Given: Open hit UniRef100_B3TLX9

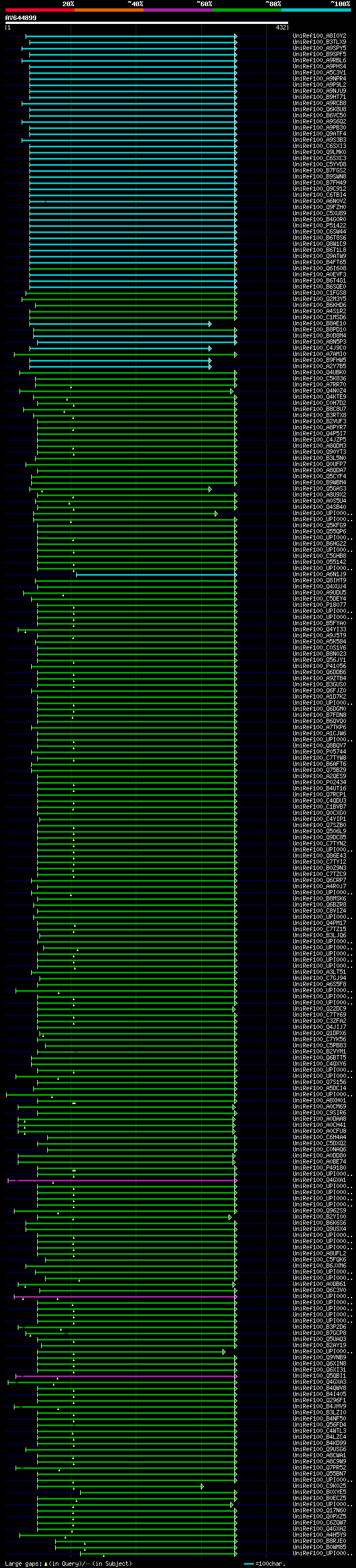Looking at the screenshot, I should click(x=319, y=42).
